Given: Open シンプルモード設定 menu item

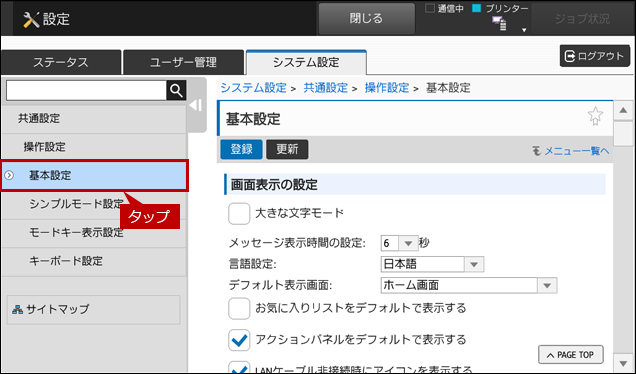Looking at the screenshot, I should (x=94, y=204).
